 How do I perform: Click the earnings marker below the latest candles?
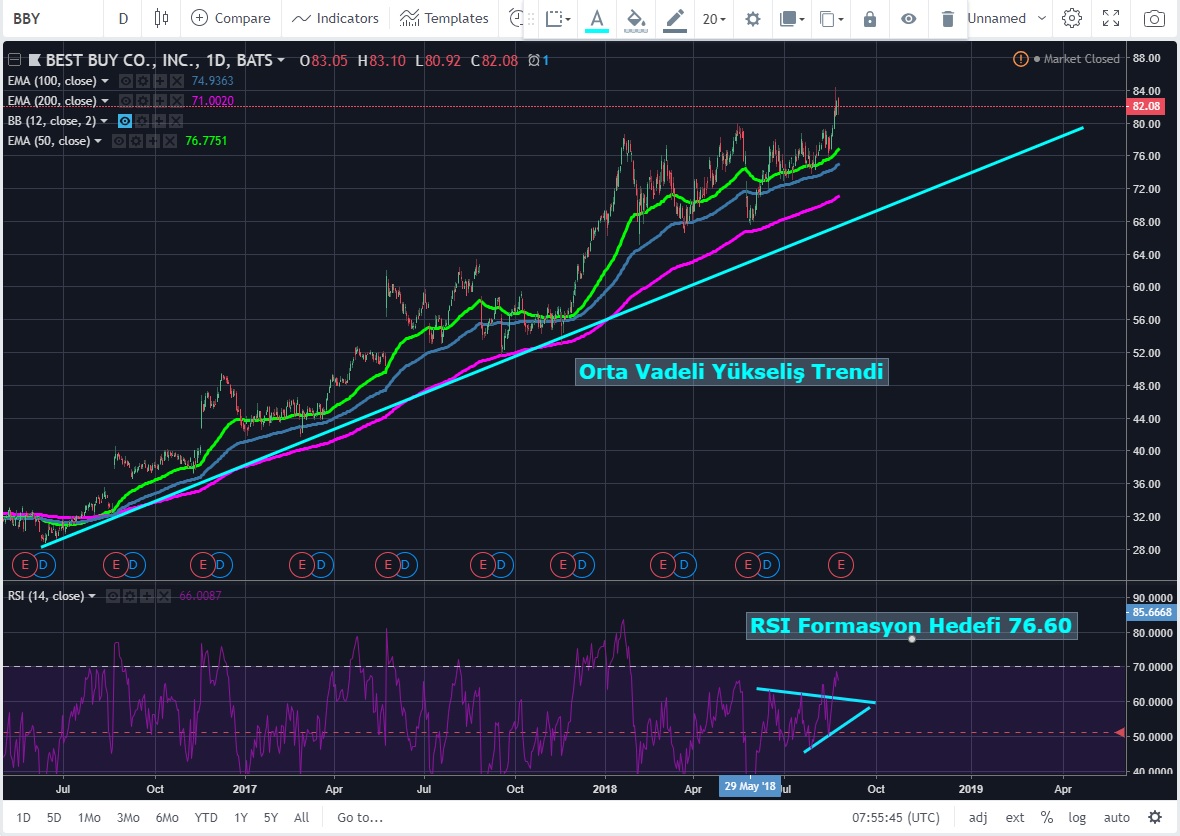pos(840,565)
